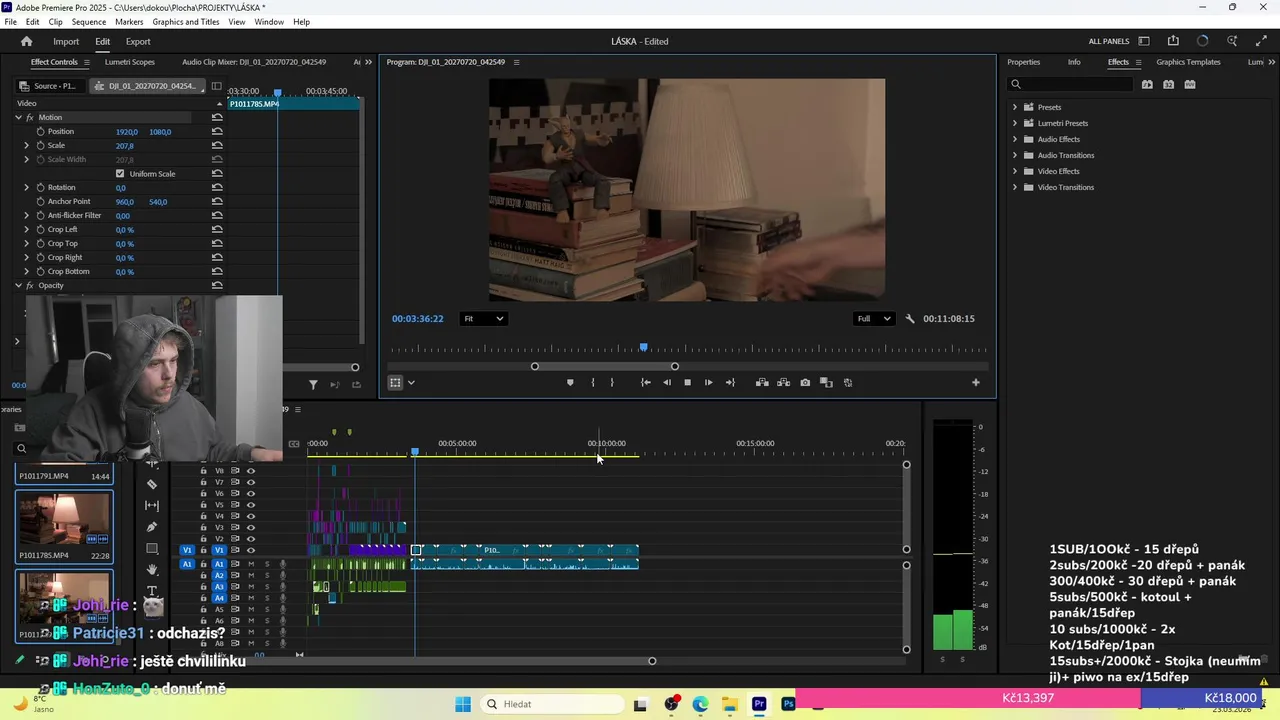The width and height of the screenshot is (1280, 720).
Task: Click the filter funnel icon in Effect Controls
Action: tap(313, 384)
